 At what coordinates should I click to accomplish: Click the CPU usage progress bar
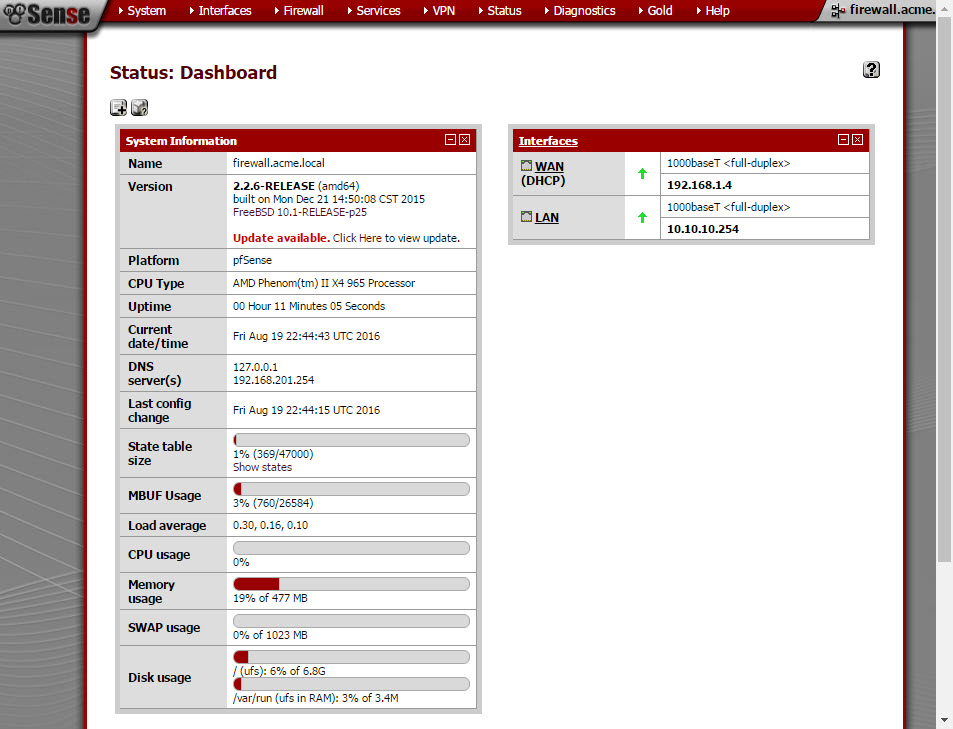point(351,548)
